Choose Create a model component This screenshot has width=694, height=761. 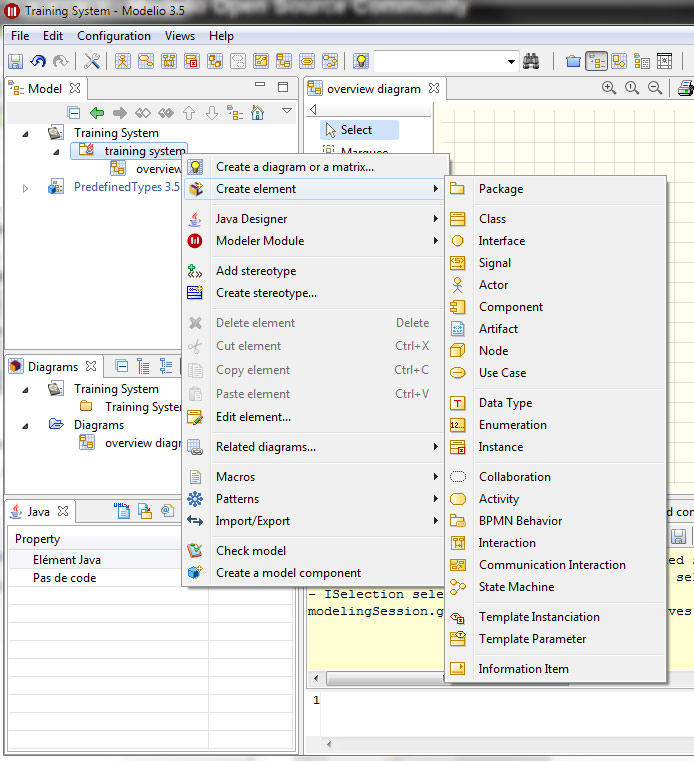(314, 573)
